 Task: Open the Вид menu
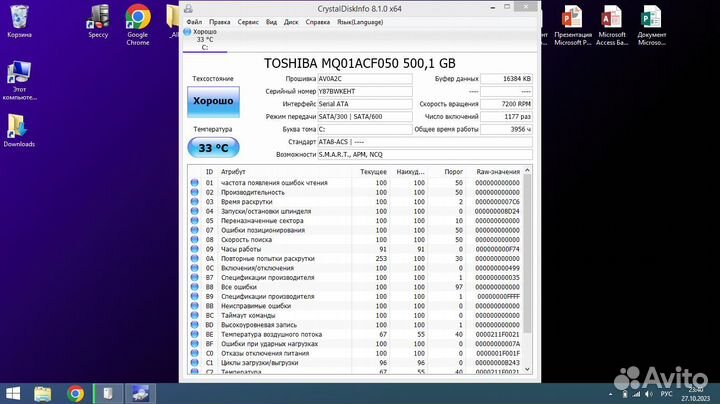coord(271,22)
